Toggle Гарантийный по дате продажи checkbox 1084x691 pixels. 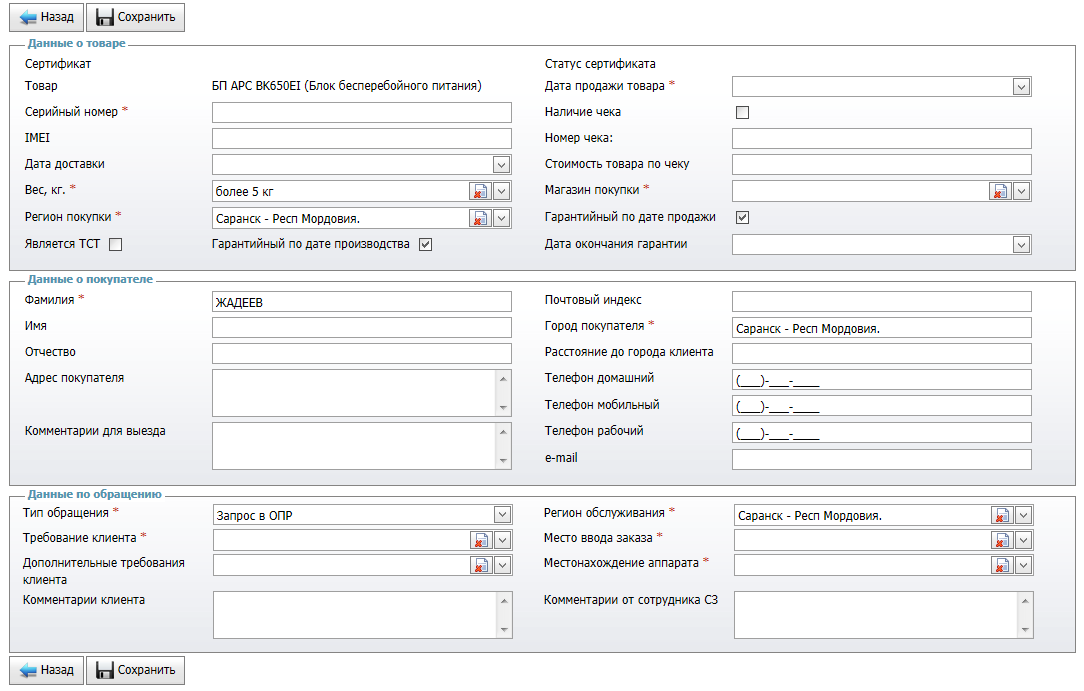pos(742,217)
